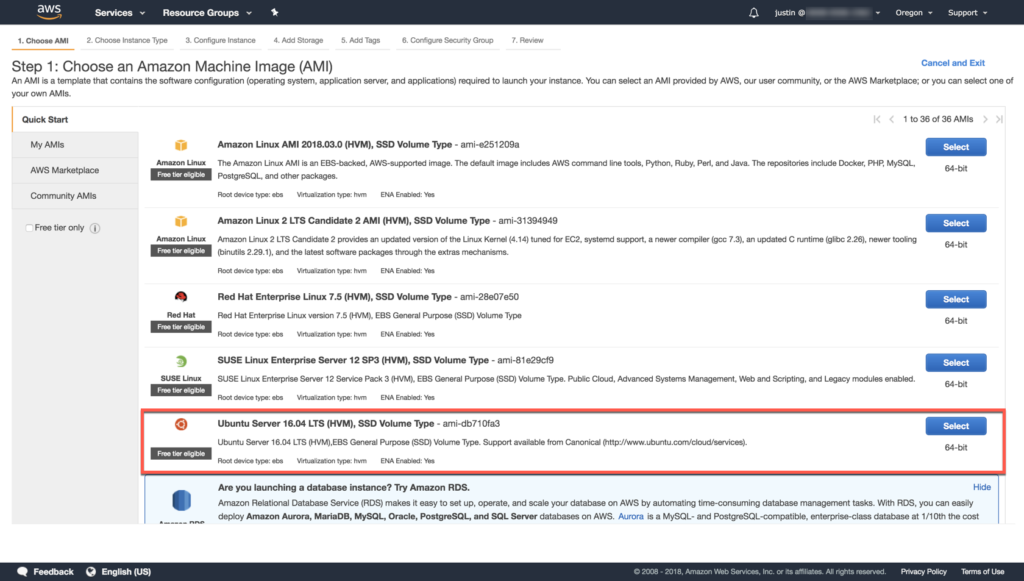Click the Ubuntu Server 16.04 LTS title text
This screenshot has width=1024, height=581.
click(325, 424)
